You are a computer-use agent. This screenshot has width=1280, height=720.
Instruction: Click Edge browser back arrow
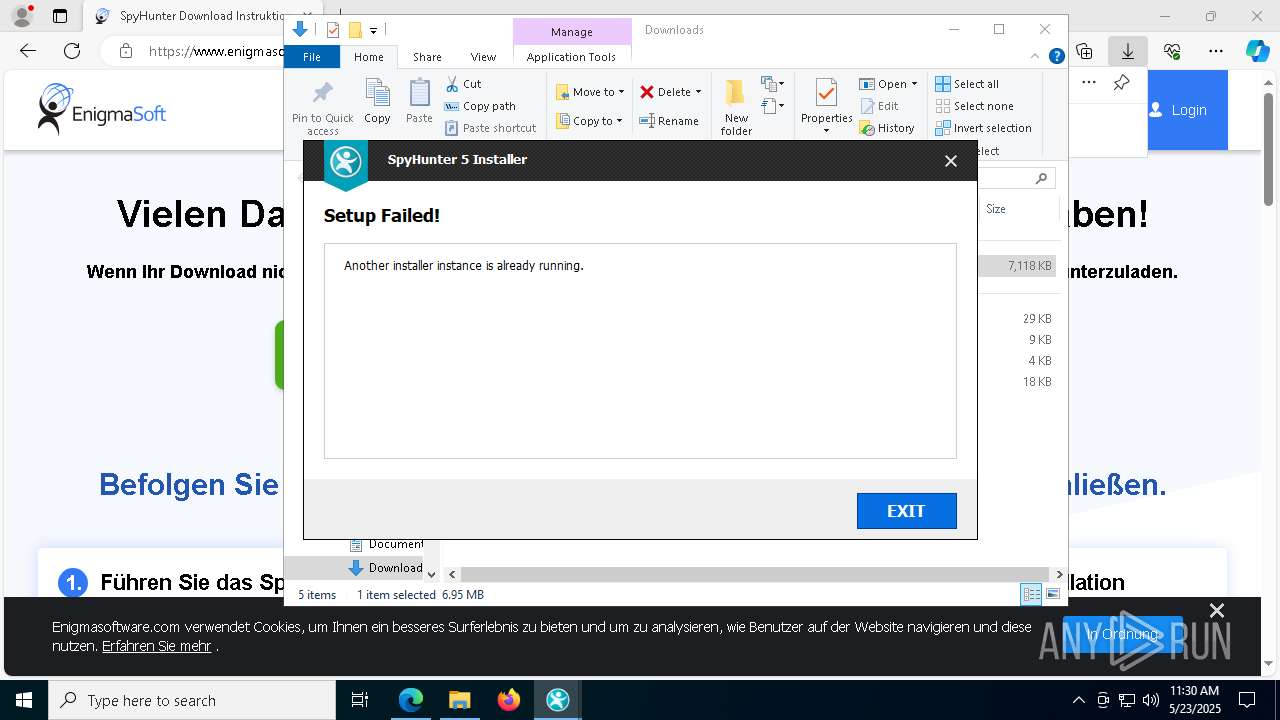(28, 51)
